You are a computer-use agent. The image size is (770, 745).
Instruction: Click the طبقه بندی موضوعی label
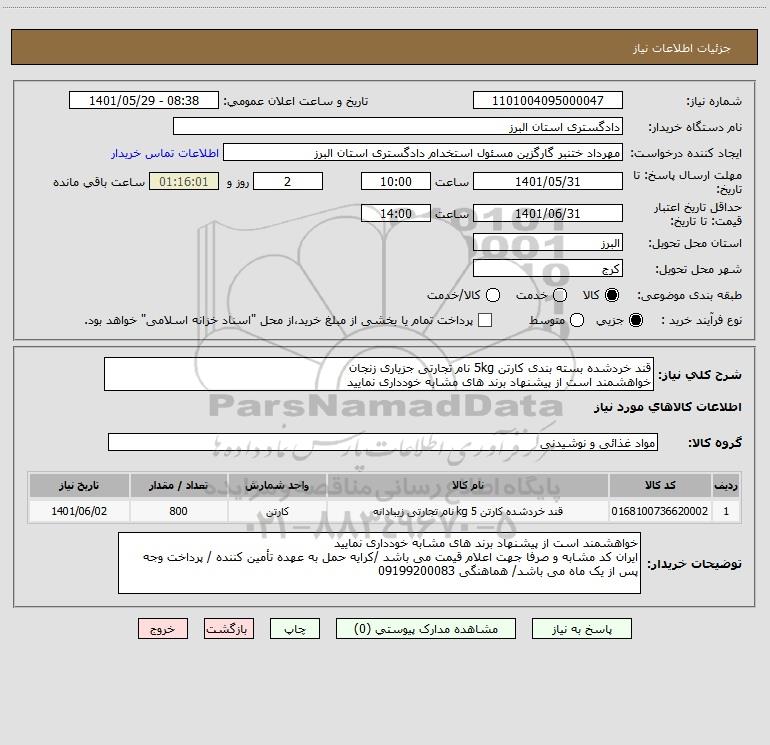tap(689, 296)
